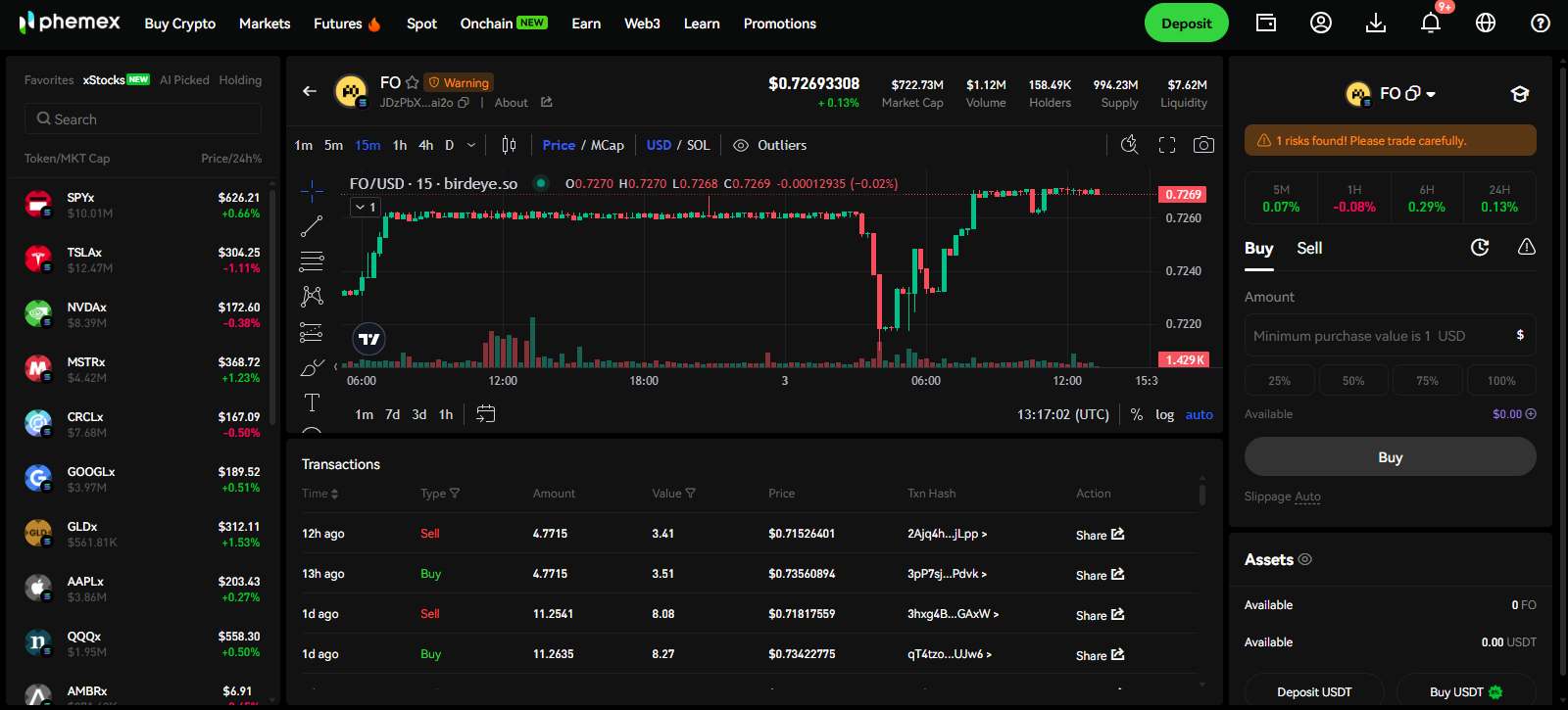The height and width of the screenshot is (710, 1568).
Task: Open the help question mark icon
Action: click(x=1541, y=23)
